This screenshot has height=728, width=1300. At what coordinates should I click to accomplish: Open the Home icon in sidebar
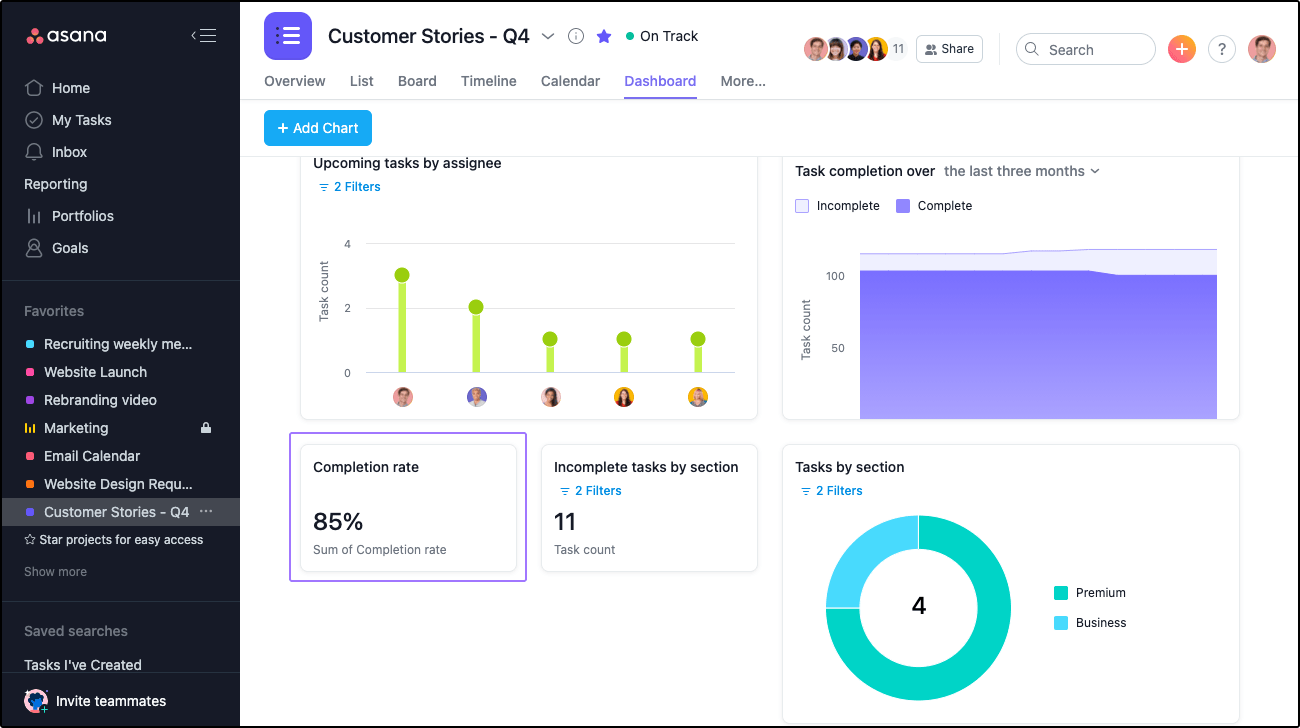coord(35,88)
